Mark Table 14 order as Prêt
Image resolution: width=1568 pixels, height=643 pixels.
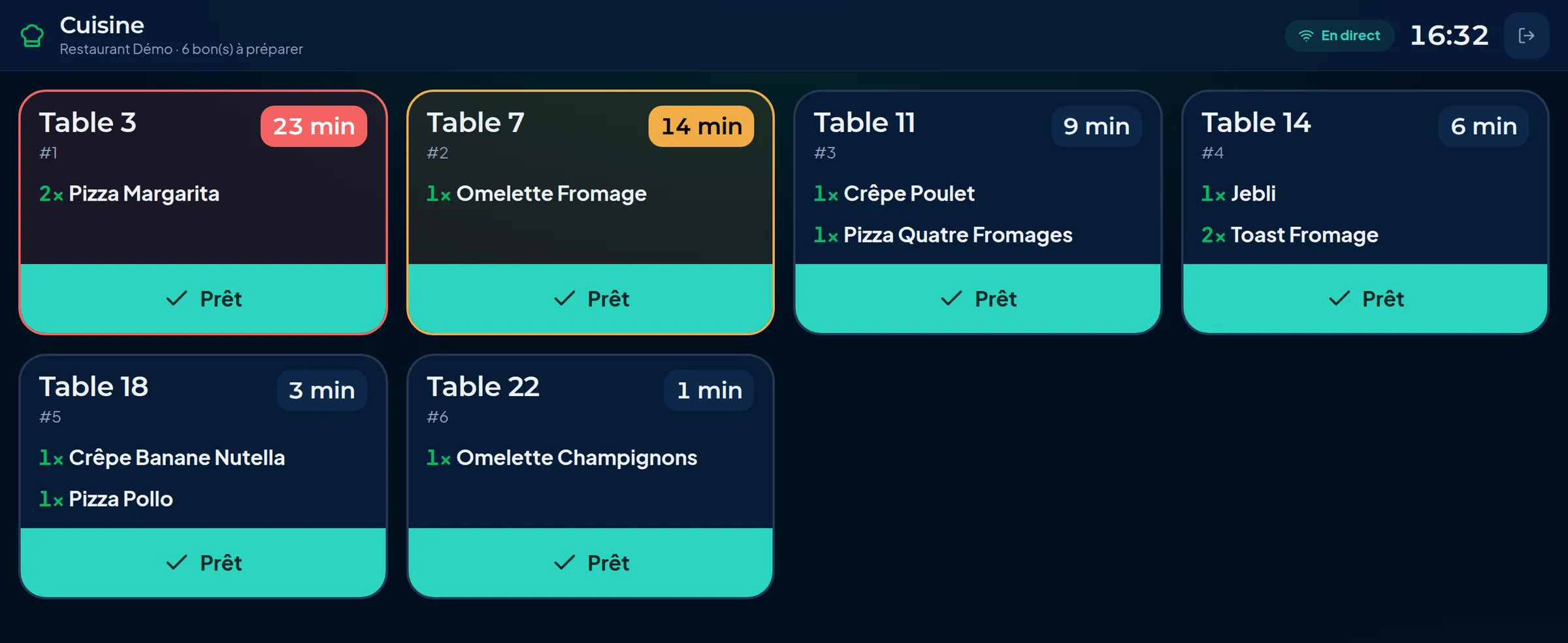[x=1365, y=299]
